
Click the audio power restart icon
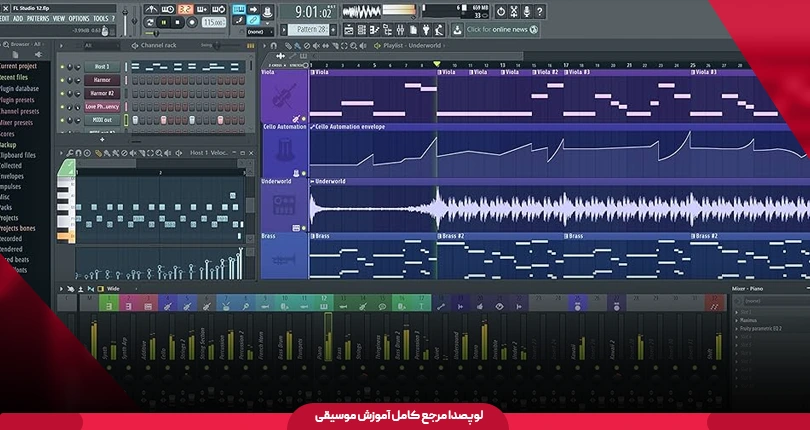click(501, 11)
